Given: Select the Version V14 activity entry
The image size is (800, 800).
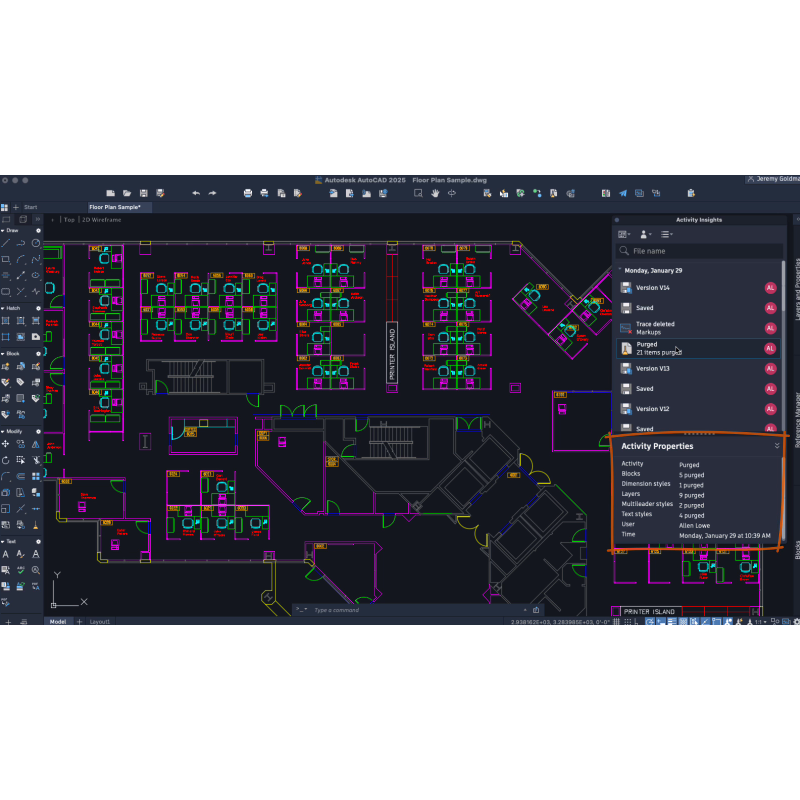Looking at the screenshot, I should (x=690, y=288).
